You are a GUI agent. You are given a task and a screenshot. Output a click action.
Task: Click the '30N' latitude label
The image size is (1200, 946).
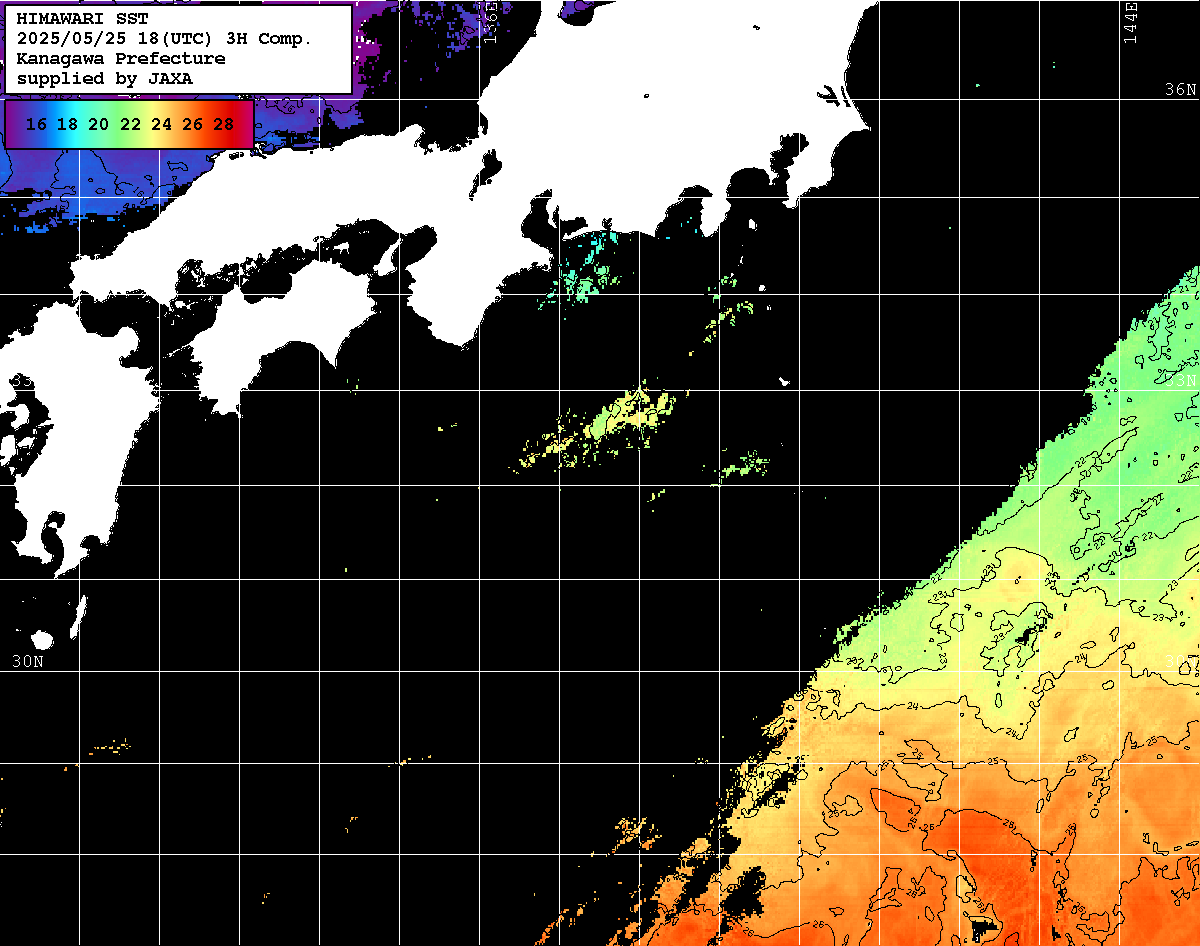coord(28,661)
